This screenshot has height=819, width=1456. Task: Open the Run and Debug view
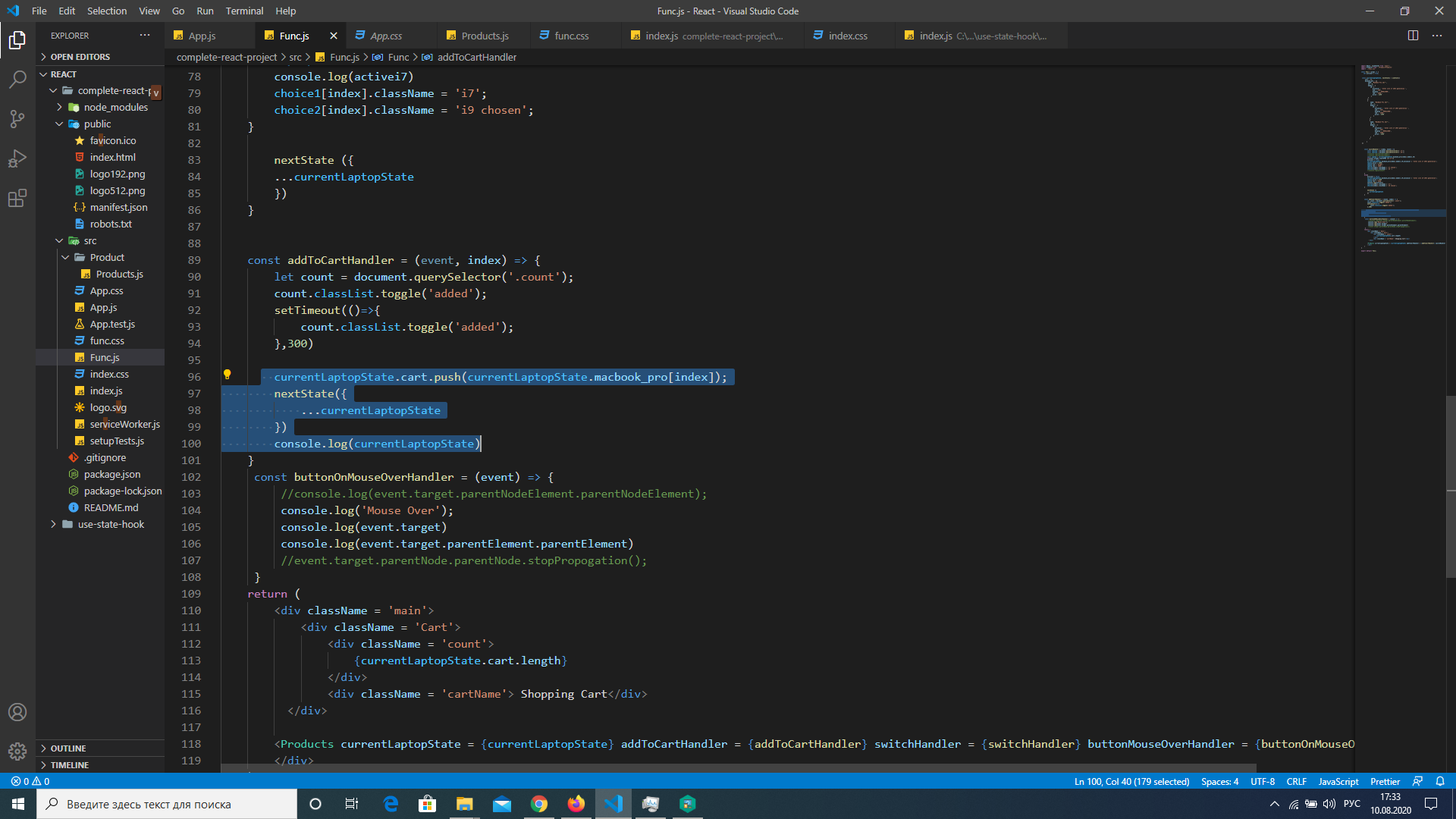[x=17, y=158]
